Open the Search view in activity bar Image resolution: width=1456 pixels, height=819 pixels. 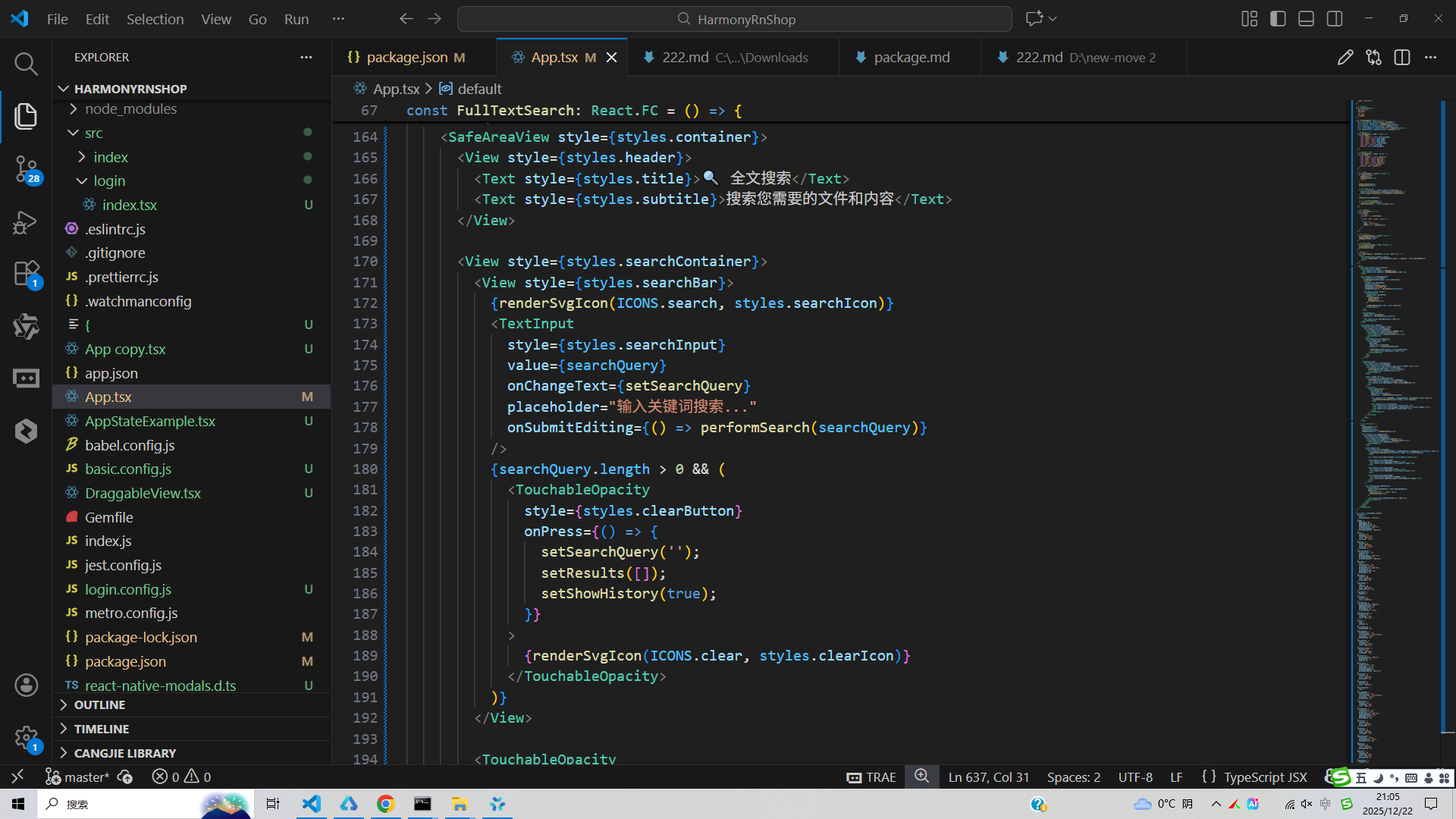(26, 64)
